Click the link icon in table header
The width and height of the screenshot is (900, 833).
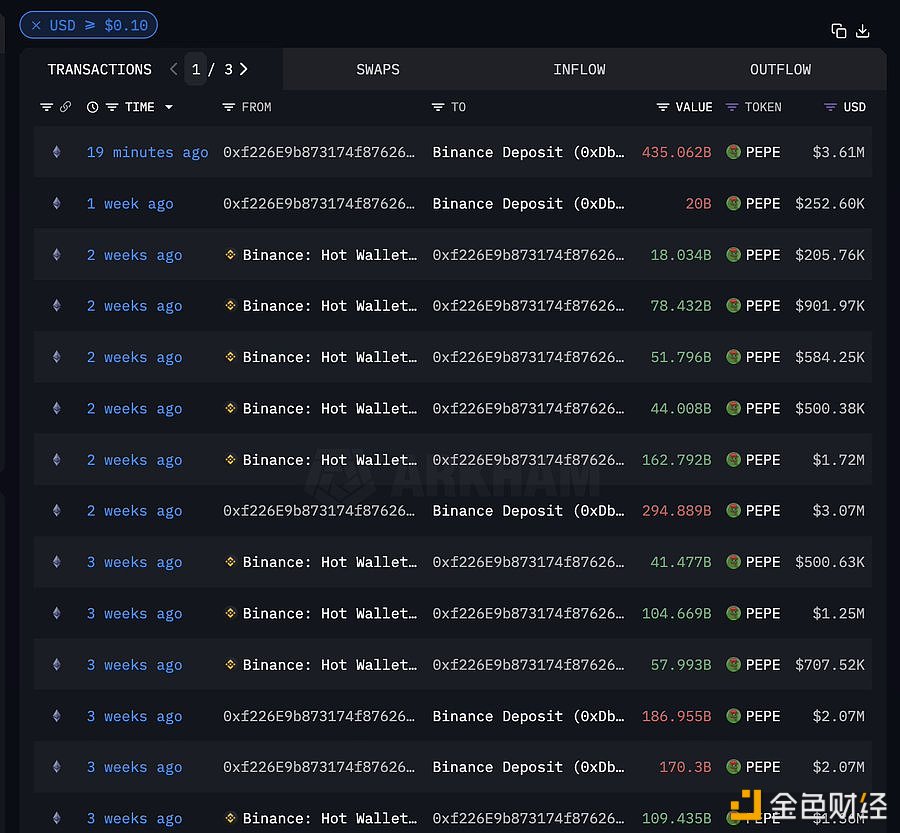point(65,107)
